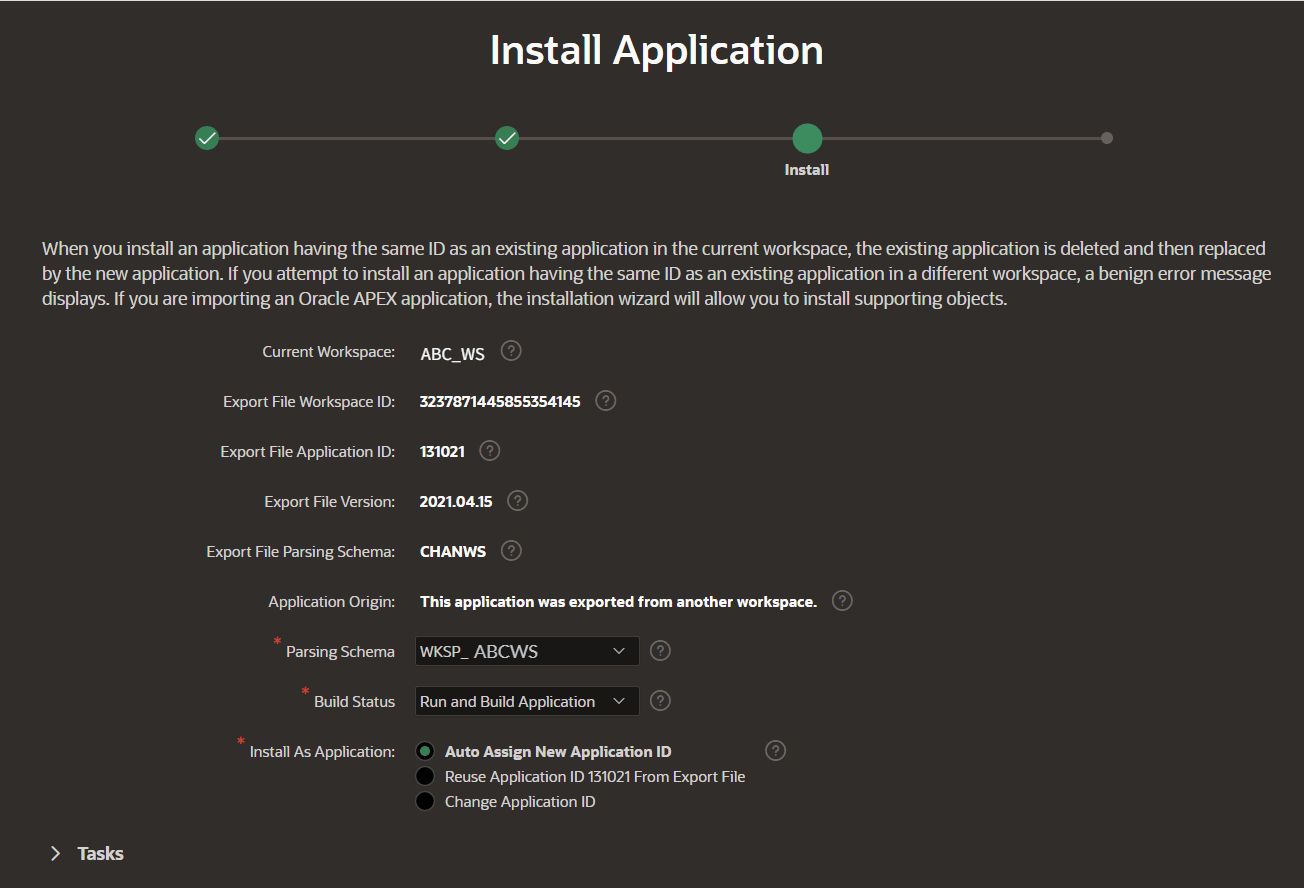Open help icon beside Parsing Schema dropdown

pyautogui.click(x=660, y=651)
